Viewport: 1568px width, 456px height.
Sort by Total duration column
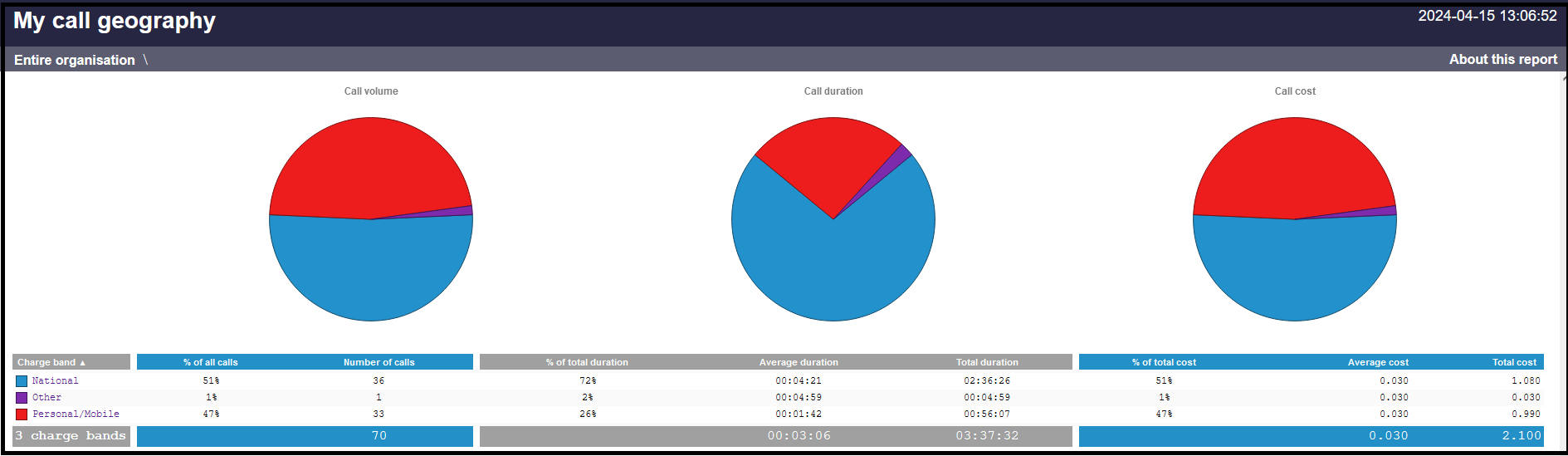pos(987,362)
